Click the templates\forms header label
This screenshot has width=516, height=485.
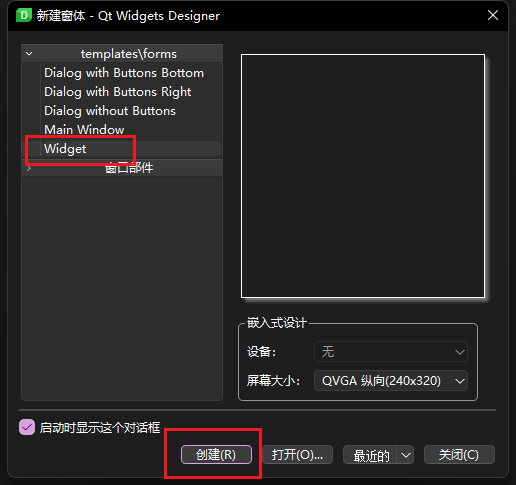(129, 54)
